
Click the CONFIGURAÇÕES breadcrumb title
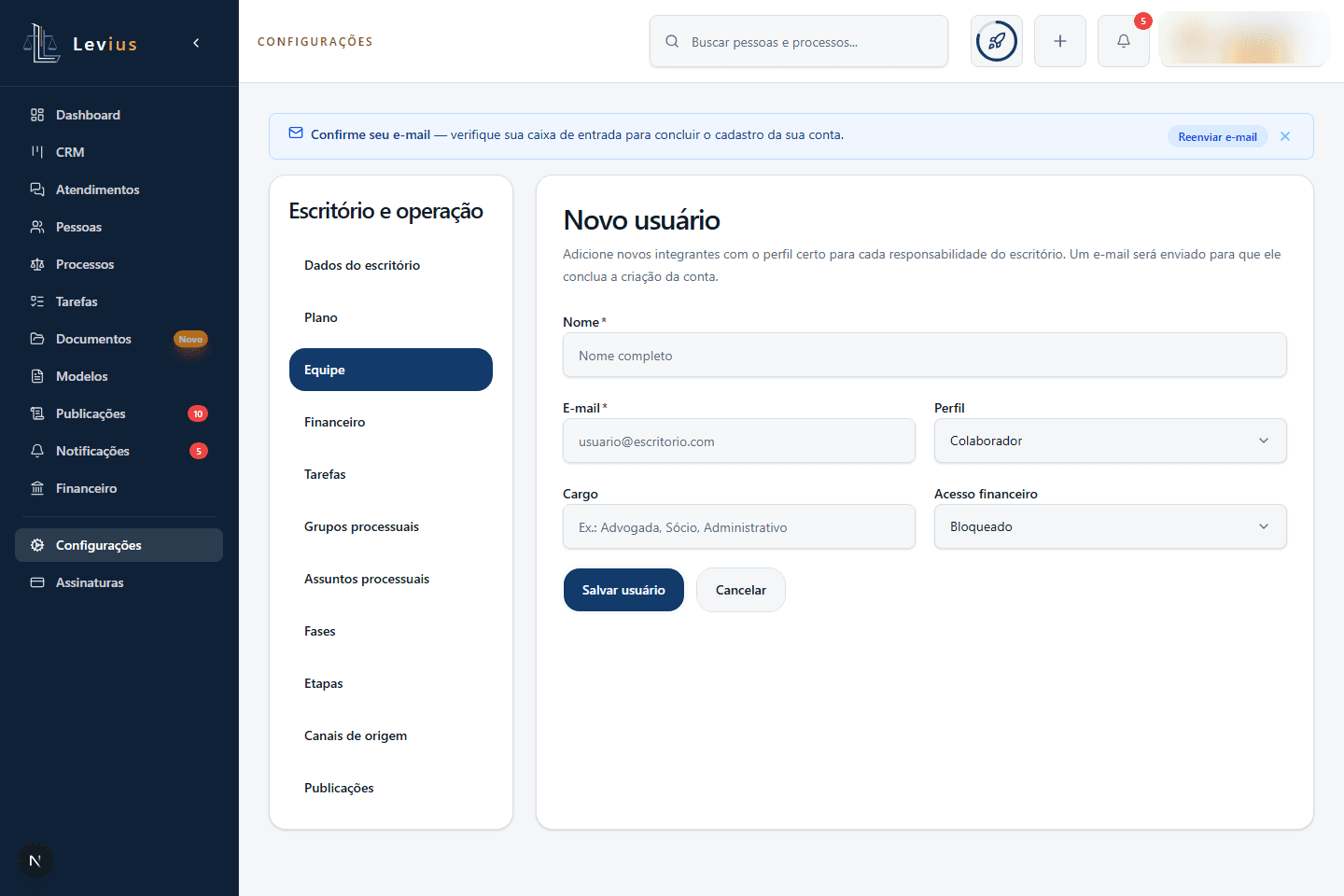(315, 42)
